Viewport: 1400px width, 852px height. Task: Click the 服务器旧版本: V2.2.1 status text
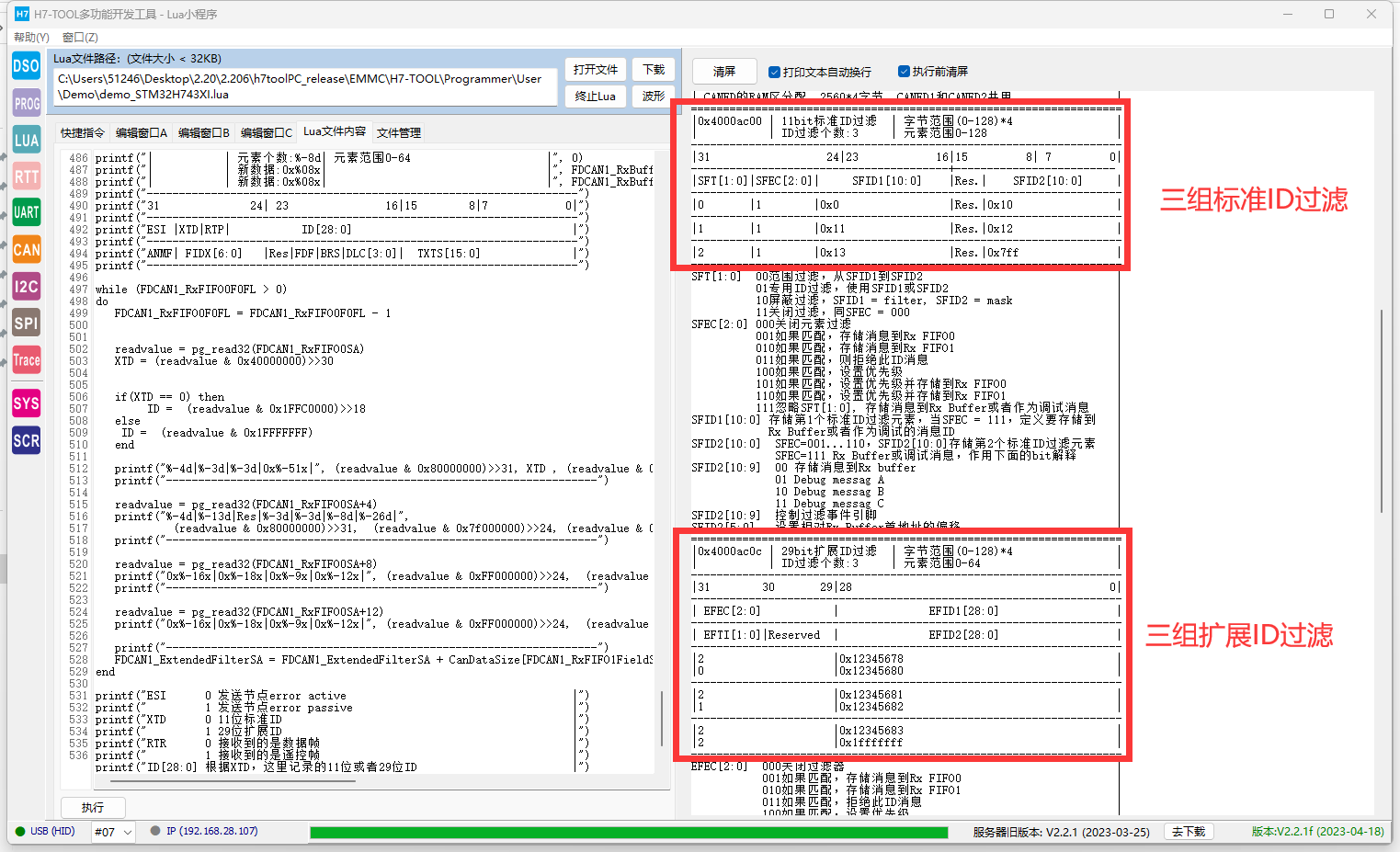[1062, 832]
